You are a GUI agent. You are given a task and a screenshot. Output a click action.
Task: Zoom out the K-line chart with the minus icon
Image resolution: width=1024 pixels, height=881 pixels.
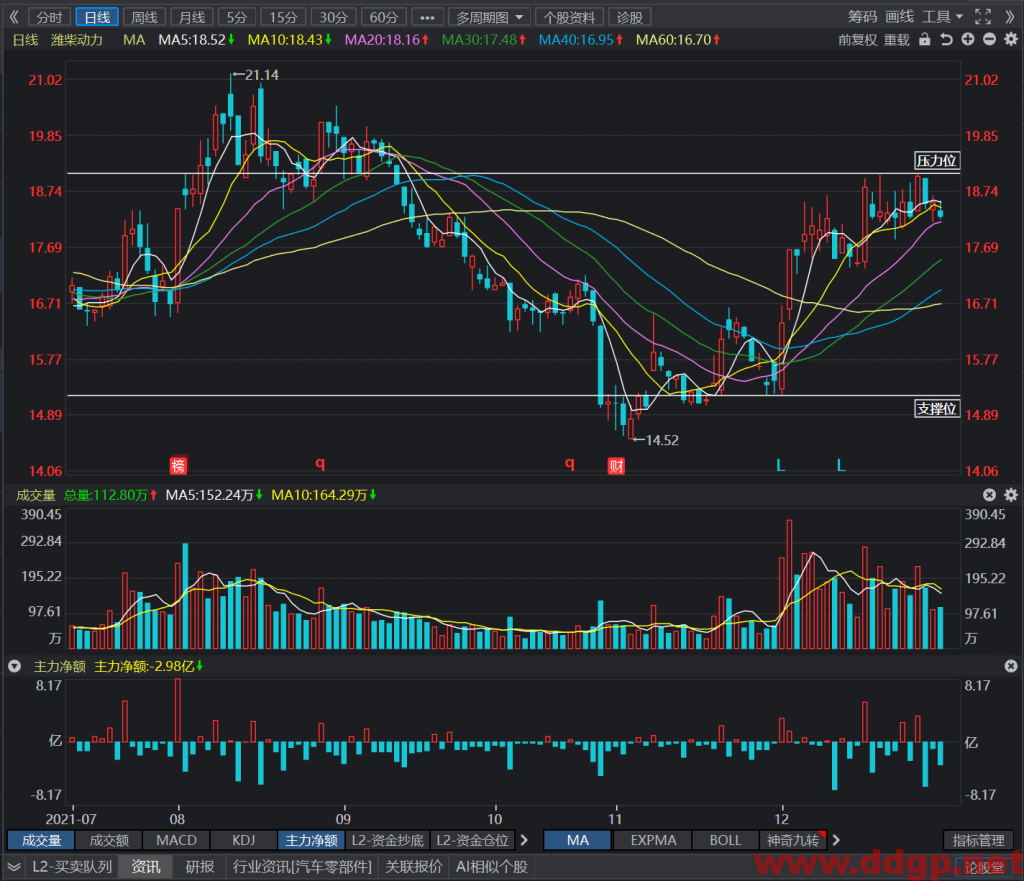[x=989, y=40]
